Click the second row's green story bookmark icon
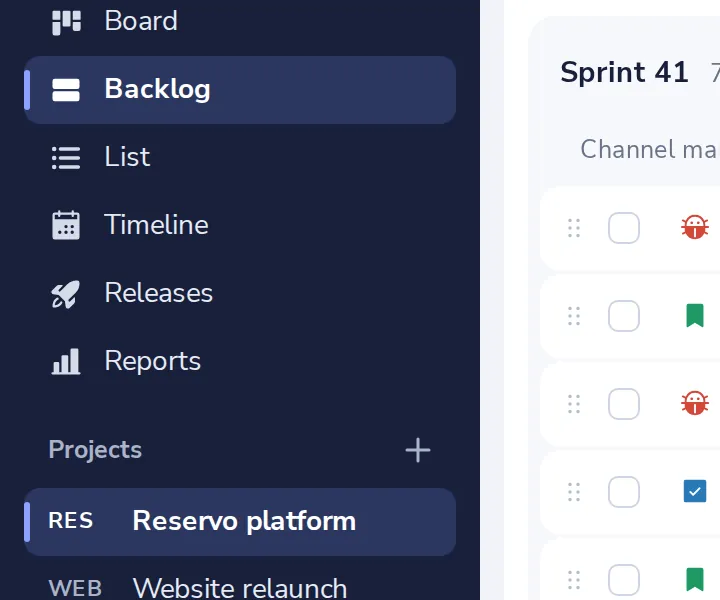 pyautogui.click(x=695, y=315)
